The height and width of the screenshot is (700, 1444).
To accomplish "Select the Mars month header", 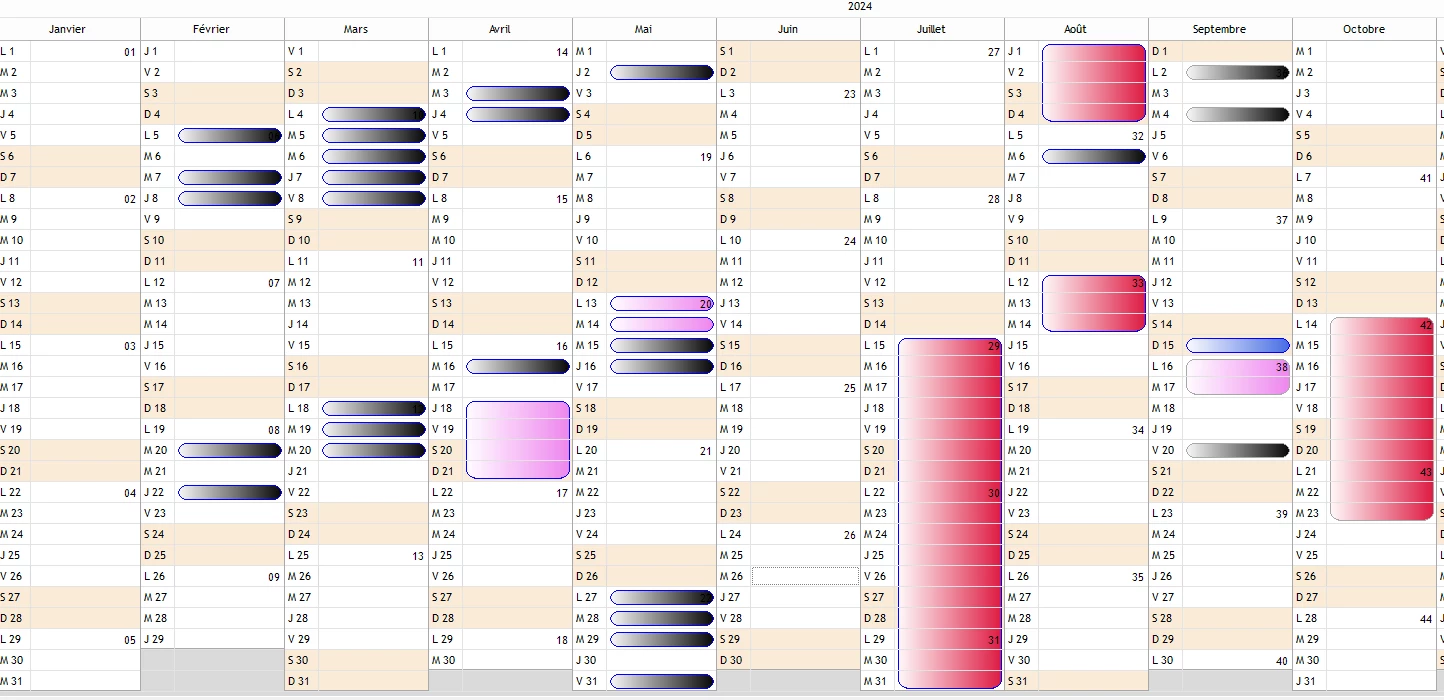I will coord(356,29).
